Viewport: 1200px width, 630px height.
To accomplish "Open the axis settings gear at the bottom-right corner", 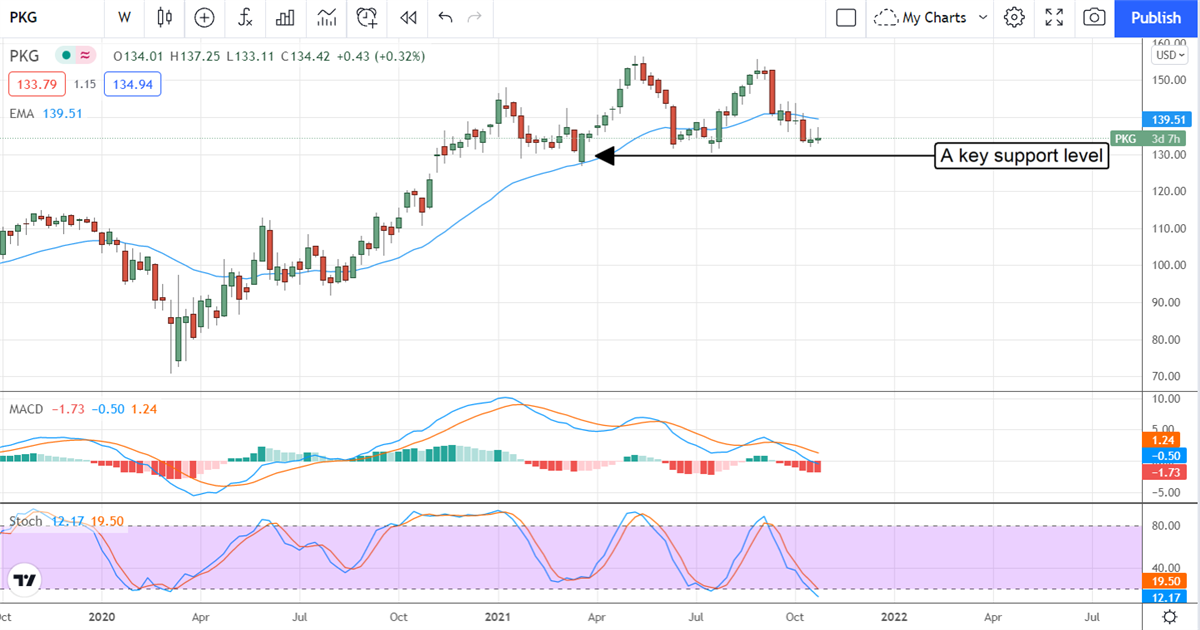I will point(1169,619).
